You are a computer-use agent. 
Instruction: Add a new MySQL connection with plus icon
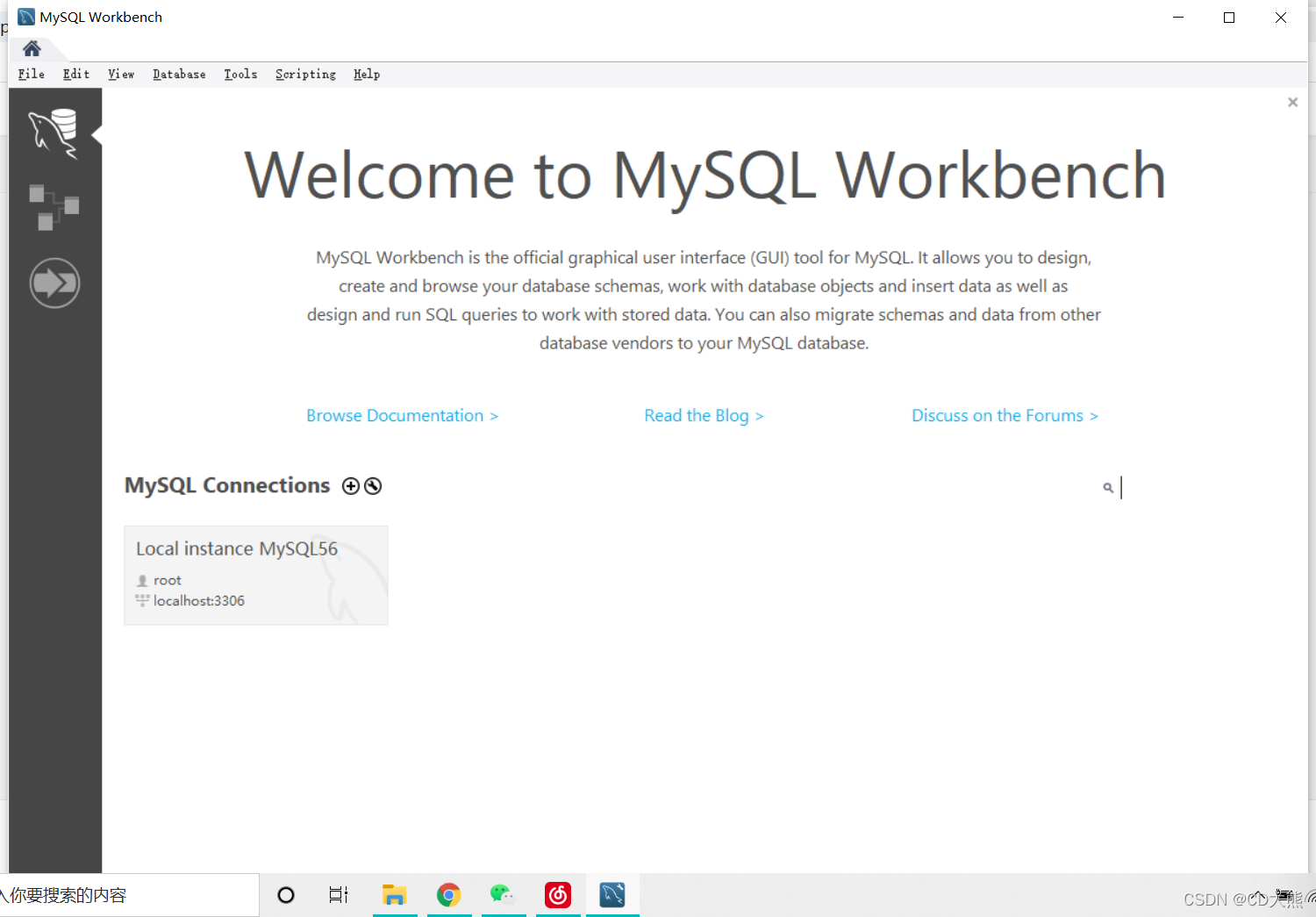351,486
